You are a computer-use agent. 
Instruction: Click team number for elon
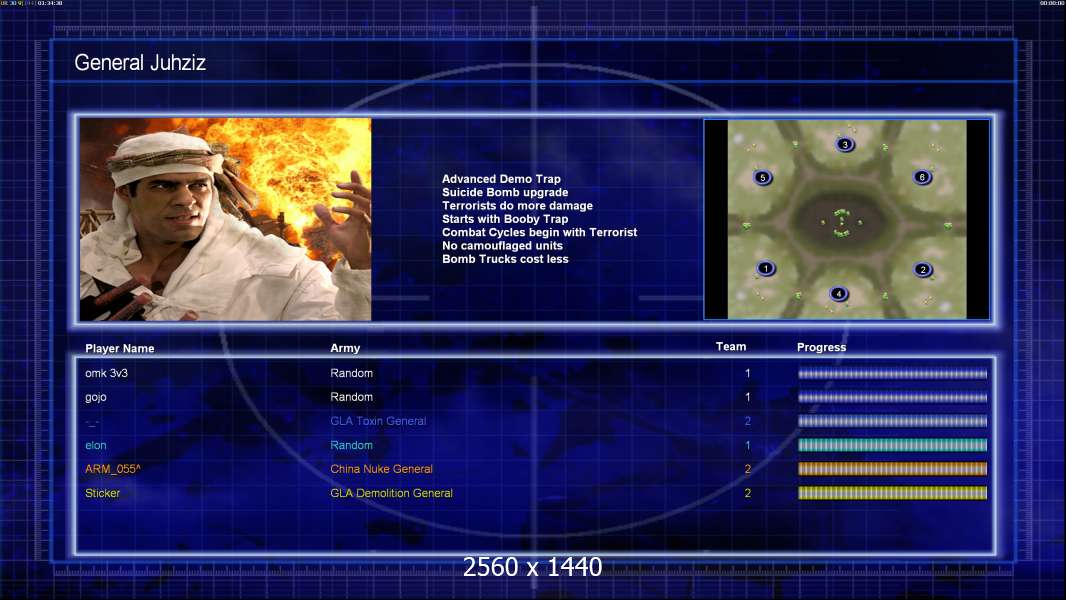[748, 445]
